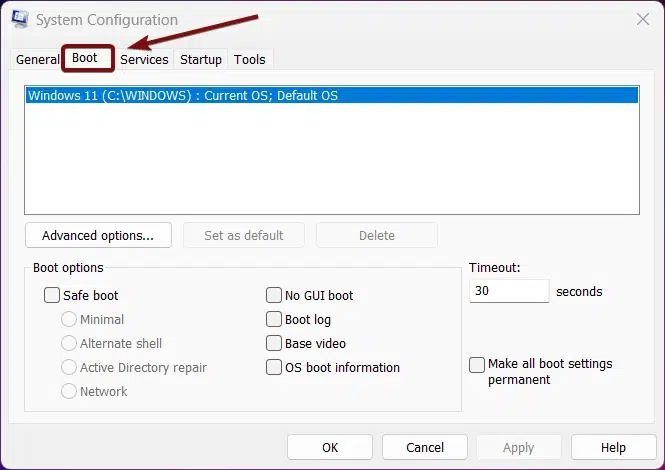Pick the Network safe boot radio option

tap(69, 391)
